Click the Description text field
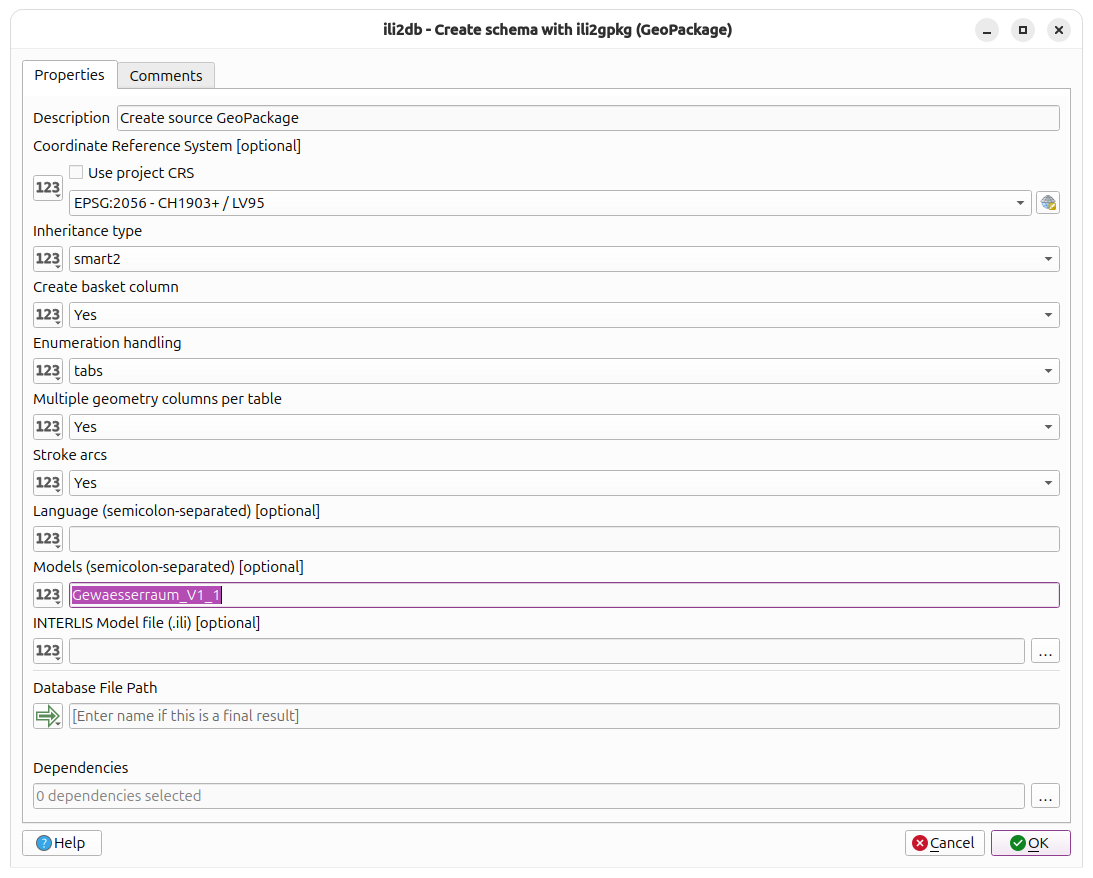 coord(588,118)
